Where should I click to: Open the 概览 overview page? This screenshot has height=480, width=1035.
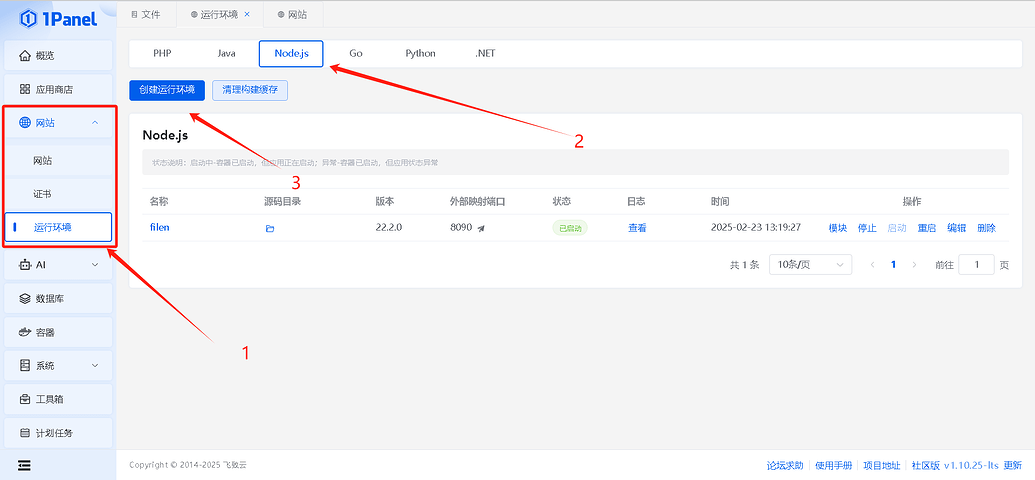[58, 55]
